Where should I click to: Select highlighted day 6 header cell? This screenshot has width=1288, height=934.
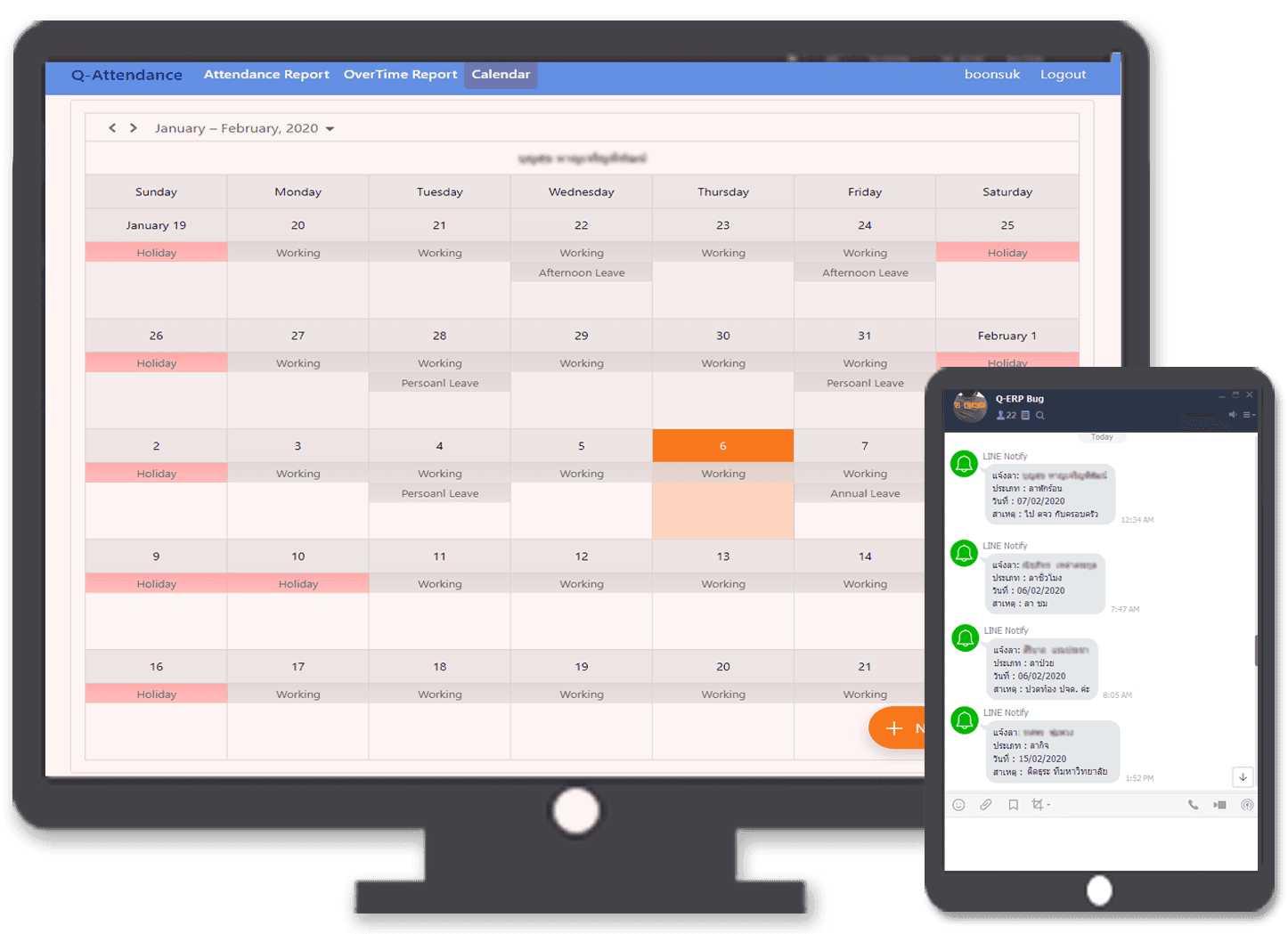pyautogui.click(x=723, y=446)
